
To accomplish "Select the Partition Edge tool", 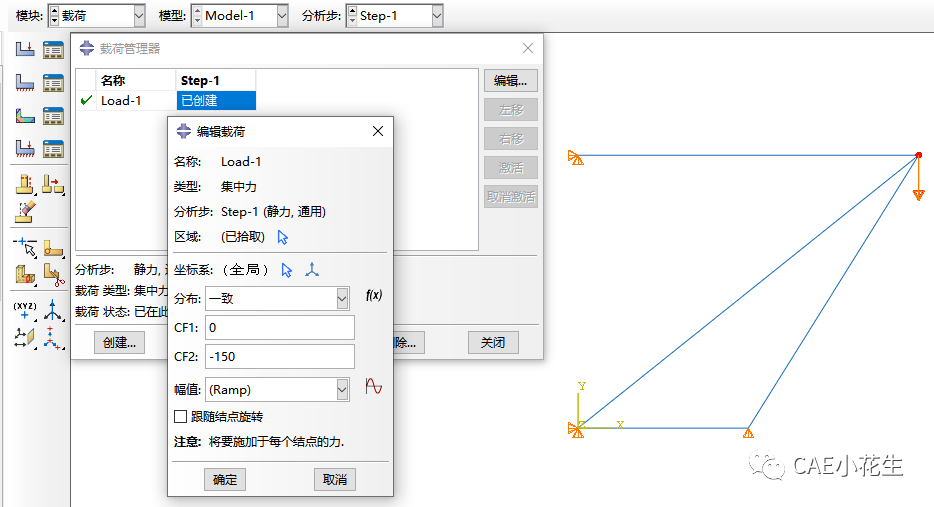I will click(x=25, y=247).
